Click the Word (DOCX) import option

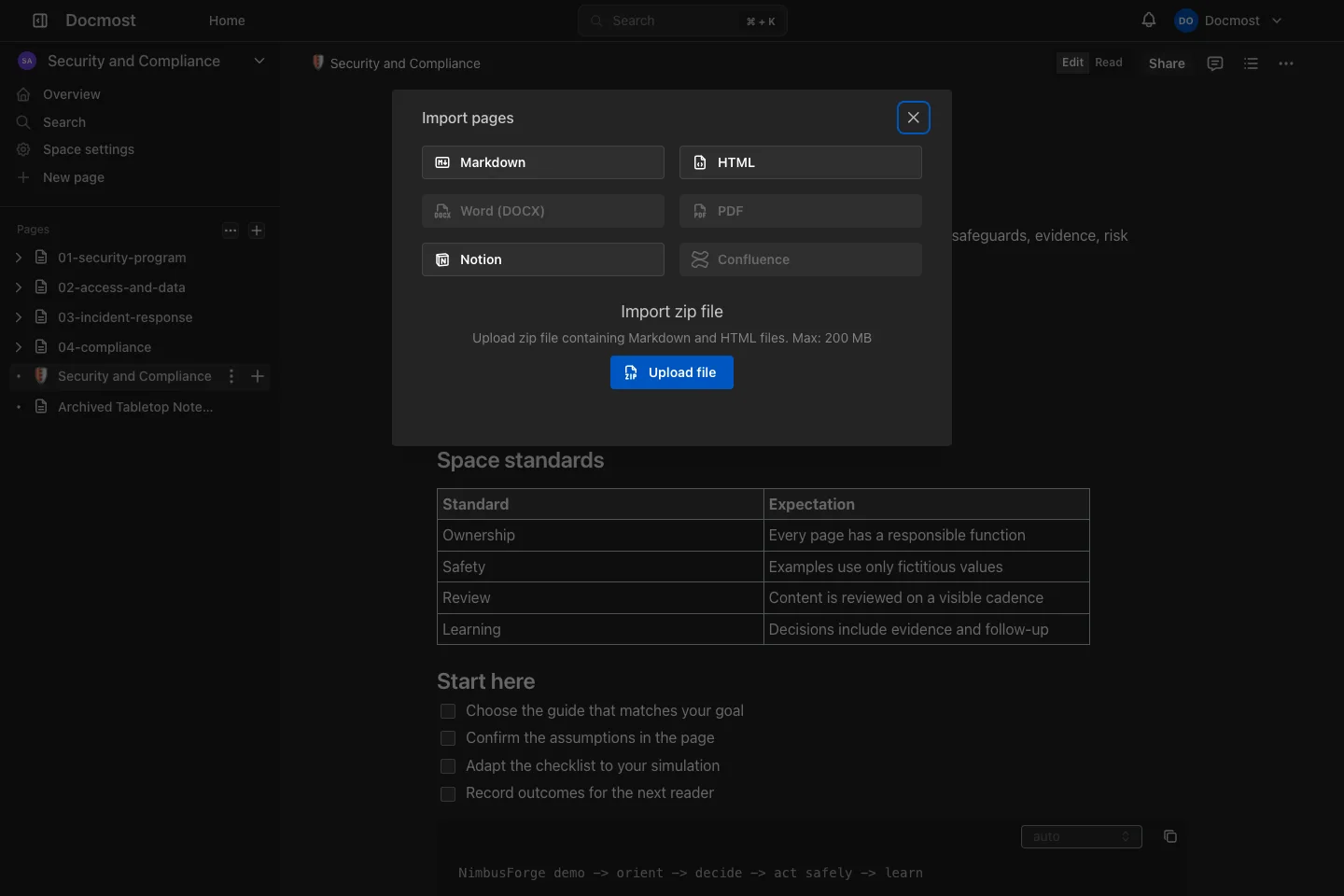coord(543,211)
